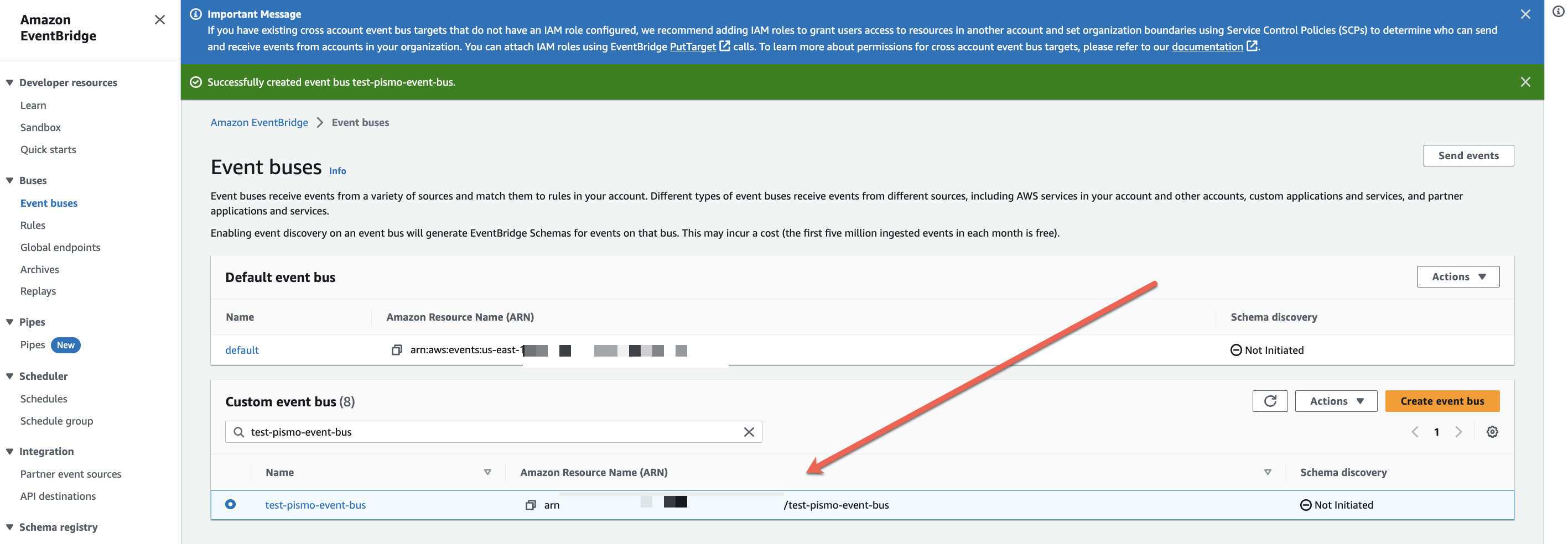
Task: Open Schedule group in the sidebar
Action: tap(56, 421)
